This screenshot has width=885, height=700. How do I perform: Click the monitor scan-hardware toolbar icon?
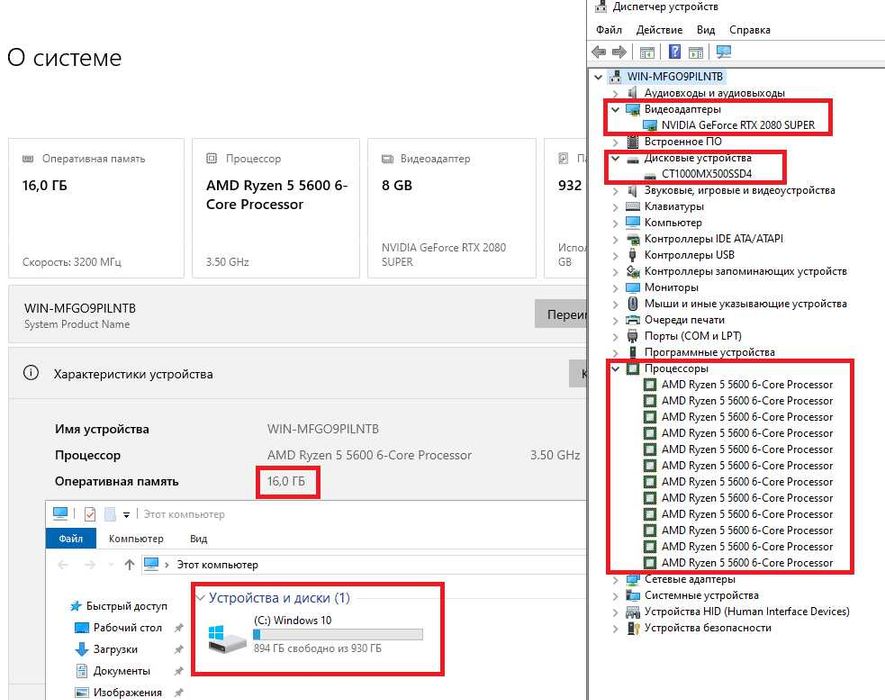pos(723,52)
